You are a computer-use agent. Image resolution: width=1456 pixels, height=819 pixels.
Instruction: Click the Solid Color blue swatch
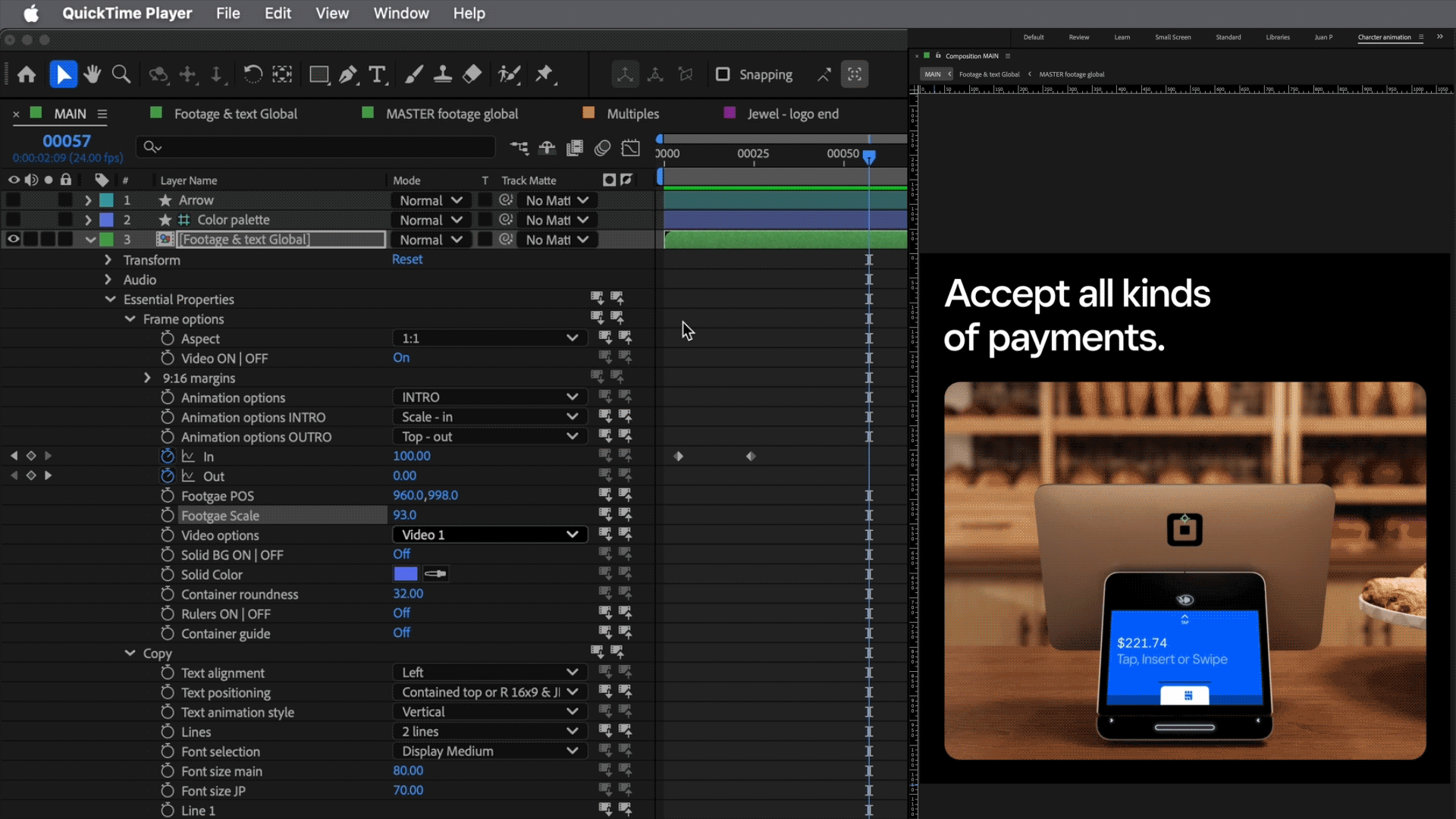point(406,574)
